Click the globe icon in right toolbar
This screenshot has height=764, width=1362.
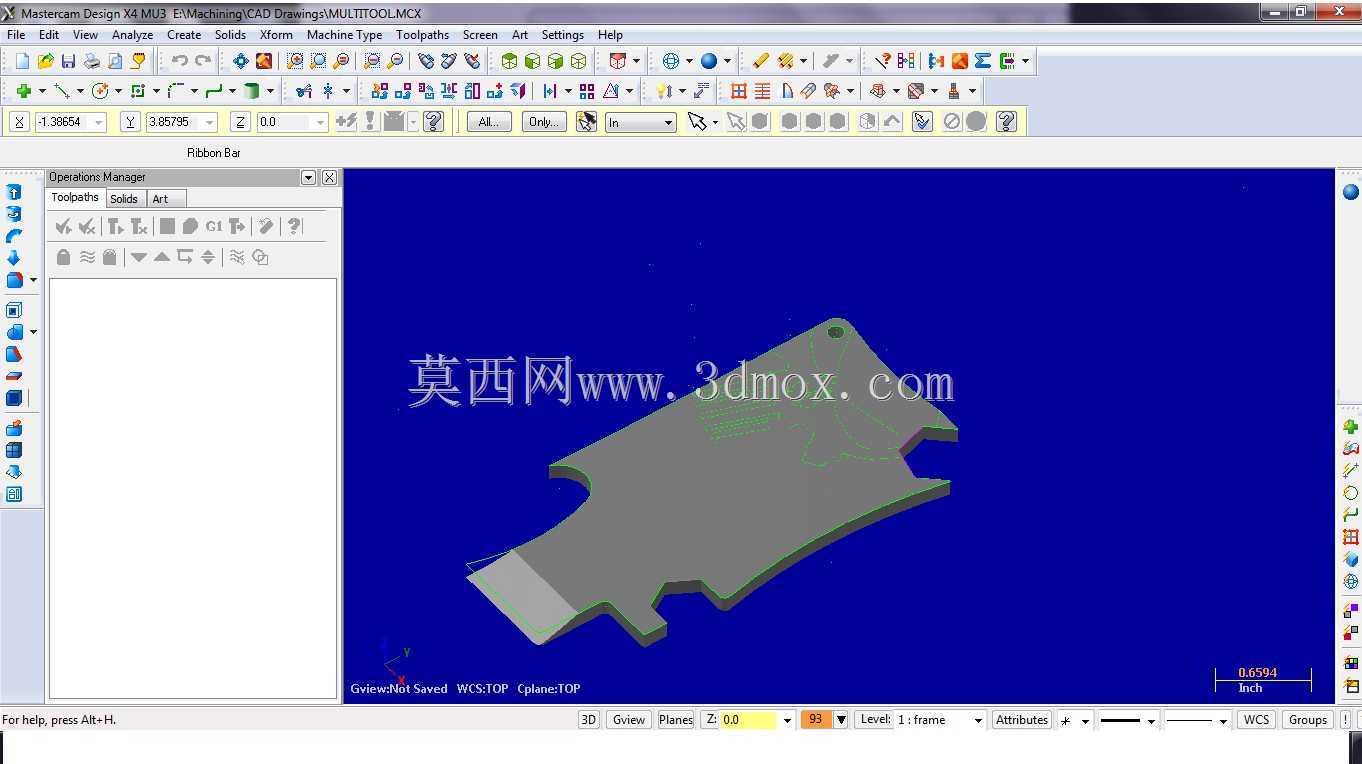tap(1351, 581)
